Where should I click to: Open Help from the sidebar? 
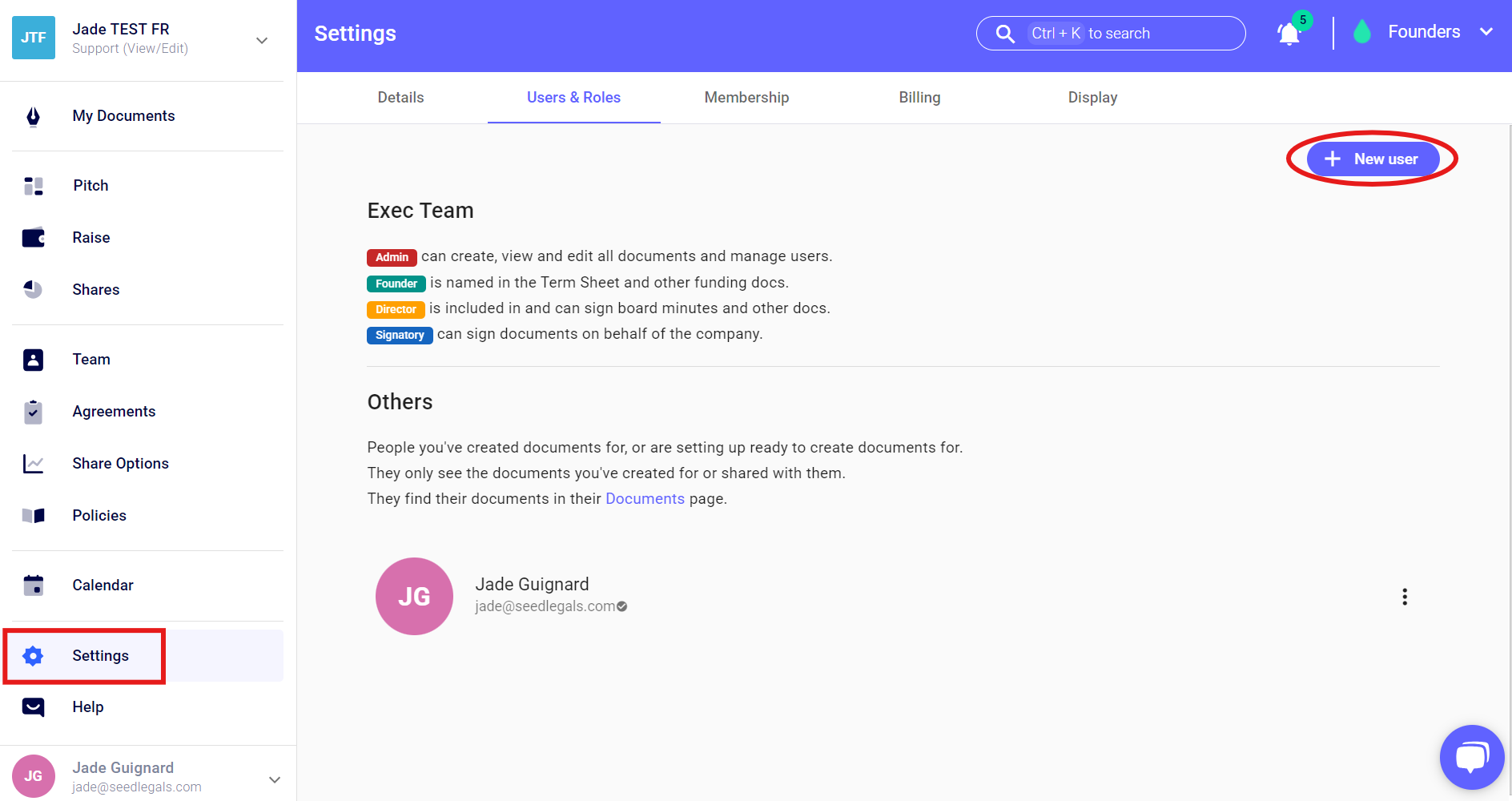tap(88, 707)
